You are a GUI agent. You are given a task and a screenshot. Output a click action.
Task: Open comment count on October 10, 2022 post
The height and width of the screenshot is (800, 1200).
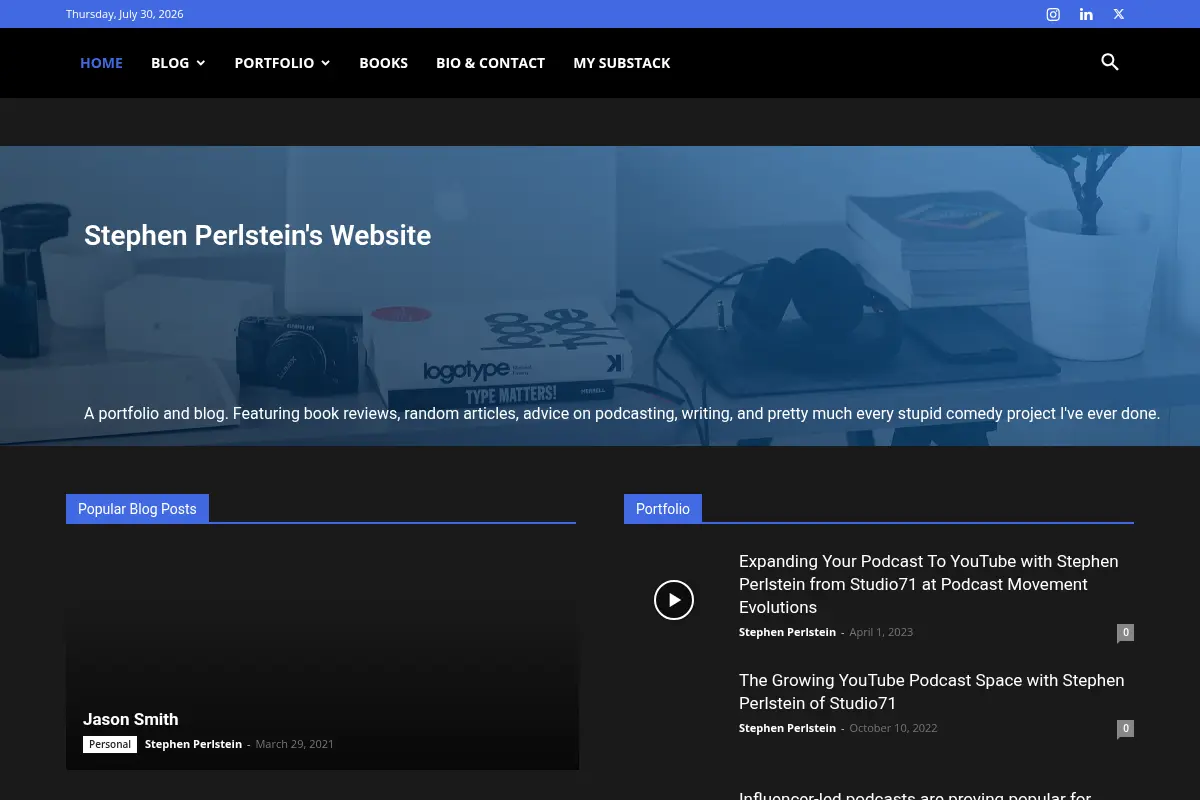1125,728
